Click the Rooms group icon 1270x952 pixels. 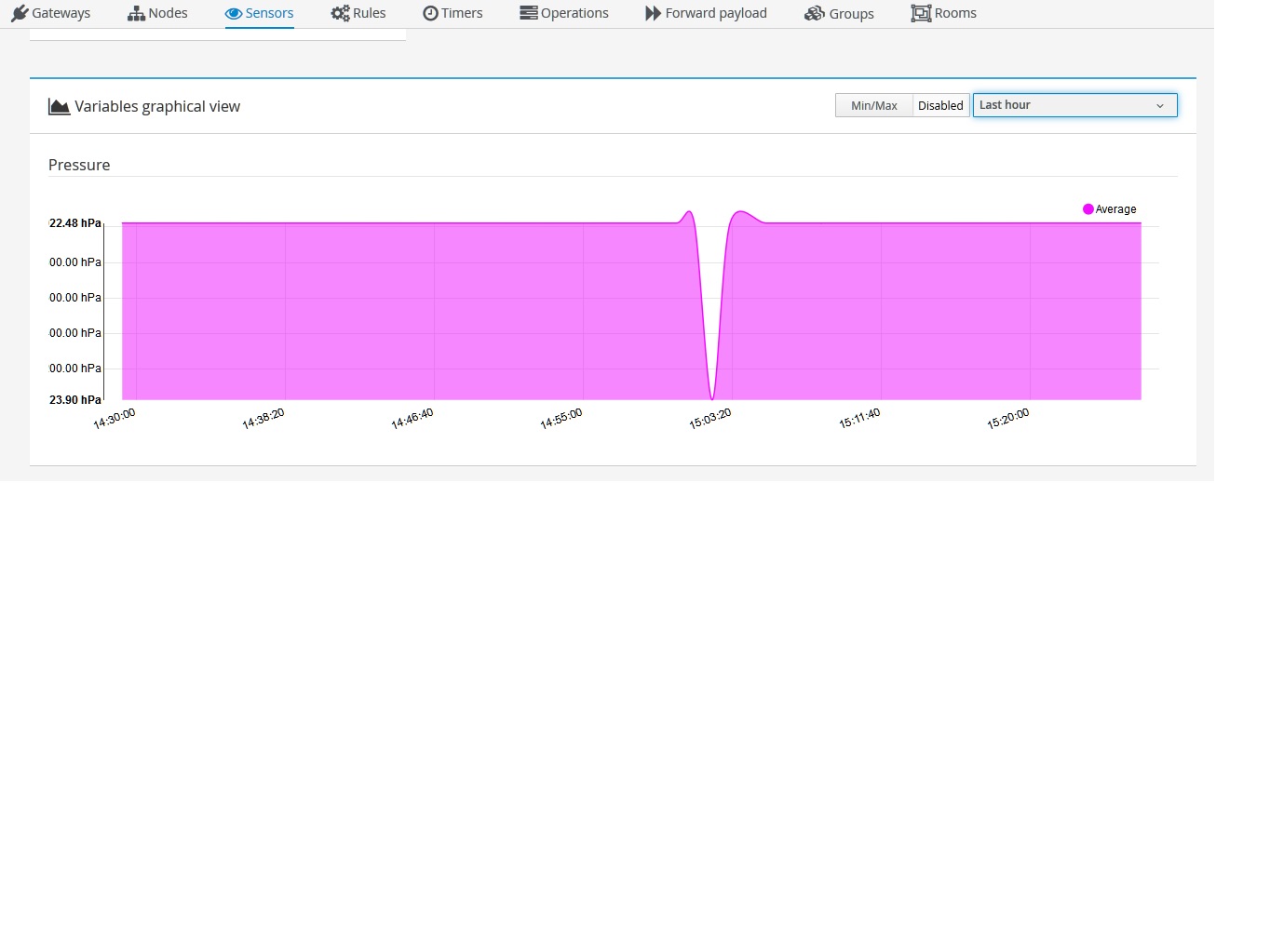[x=921, y=13]
